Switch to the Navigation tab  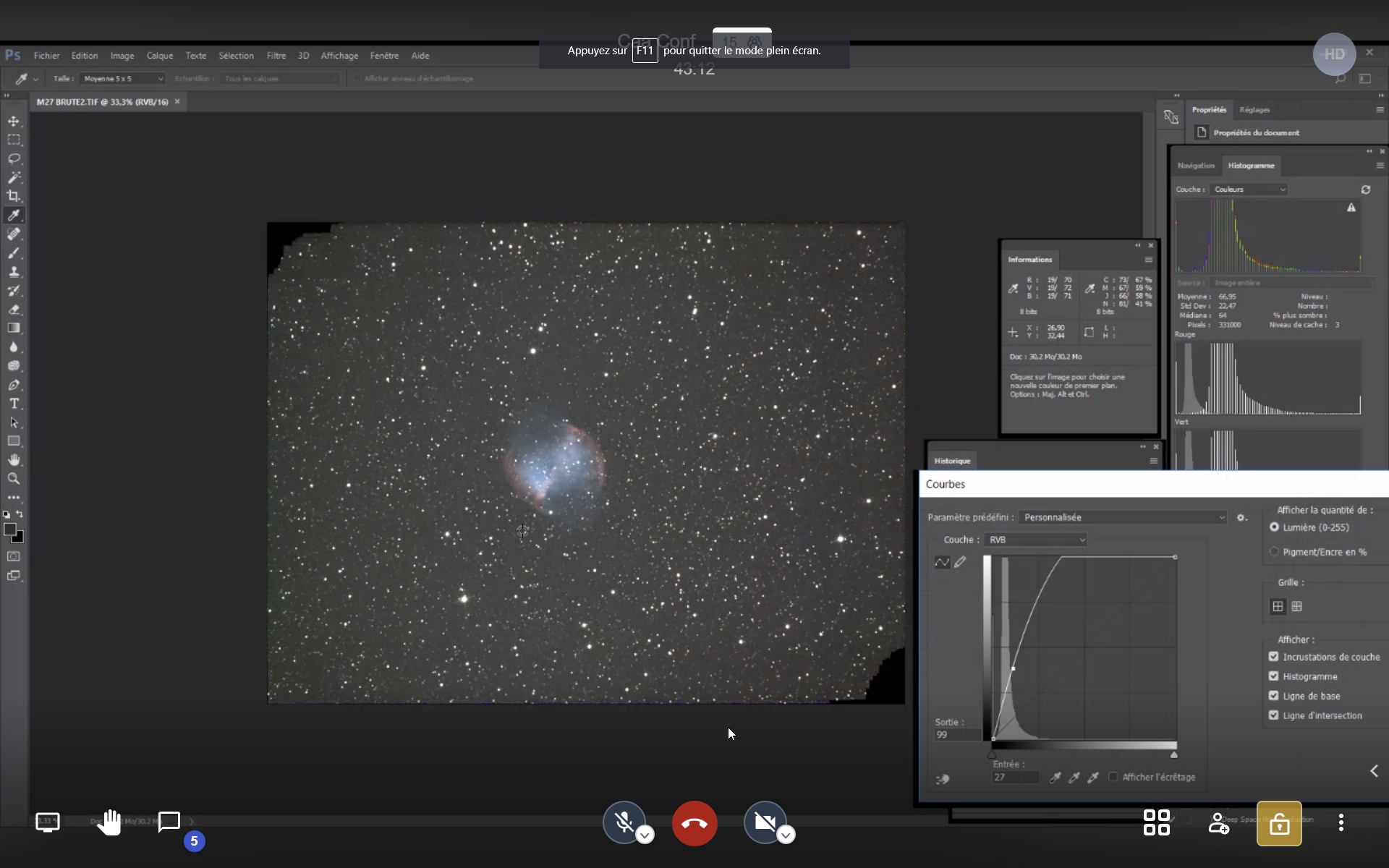click(x=1196, y=166)
